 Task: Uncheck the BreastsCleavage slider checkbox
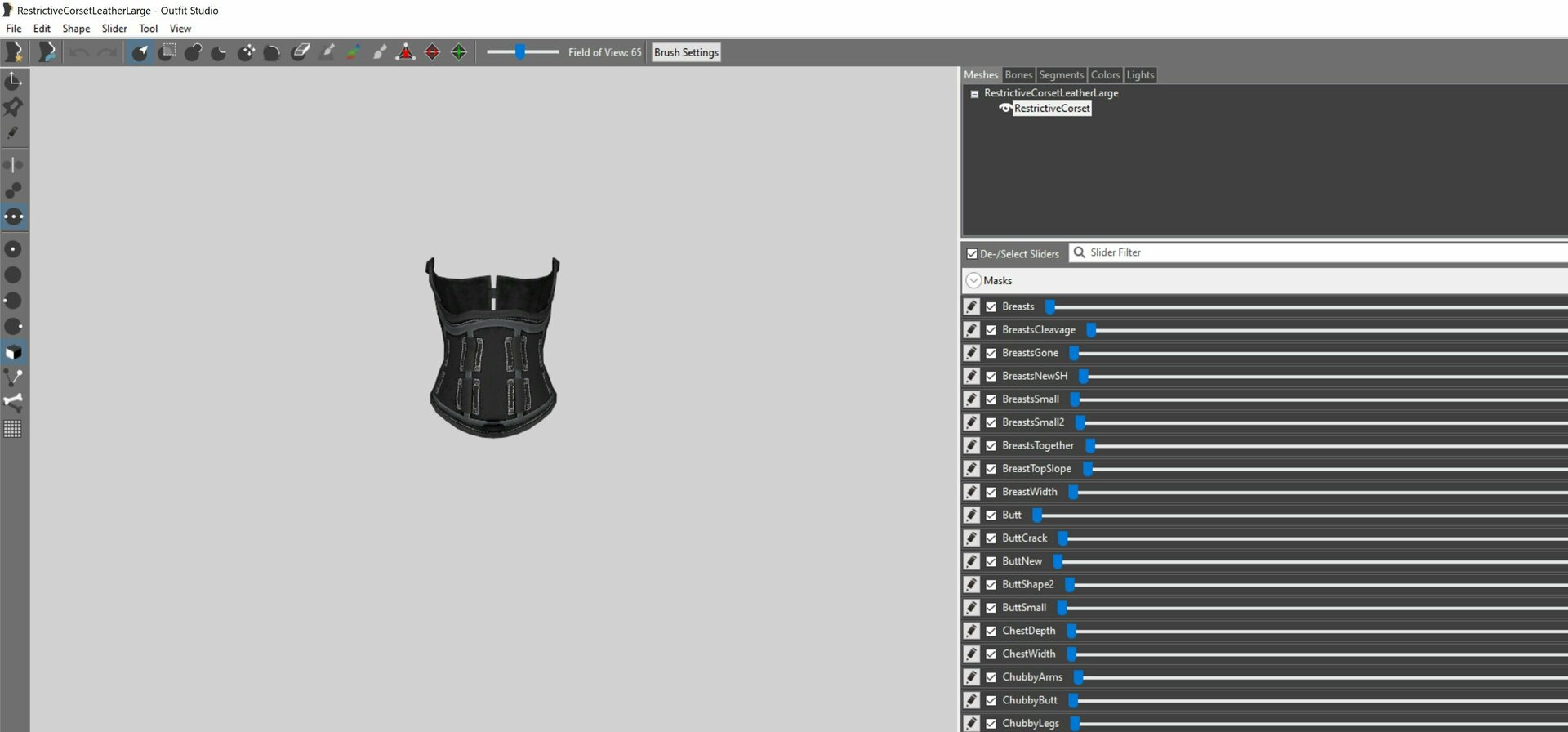991,330
